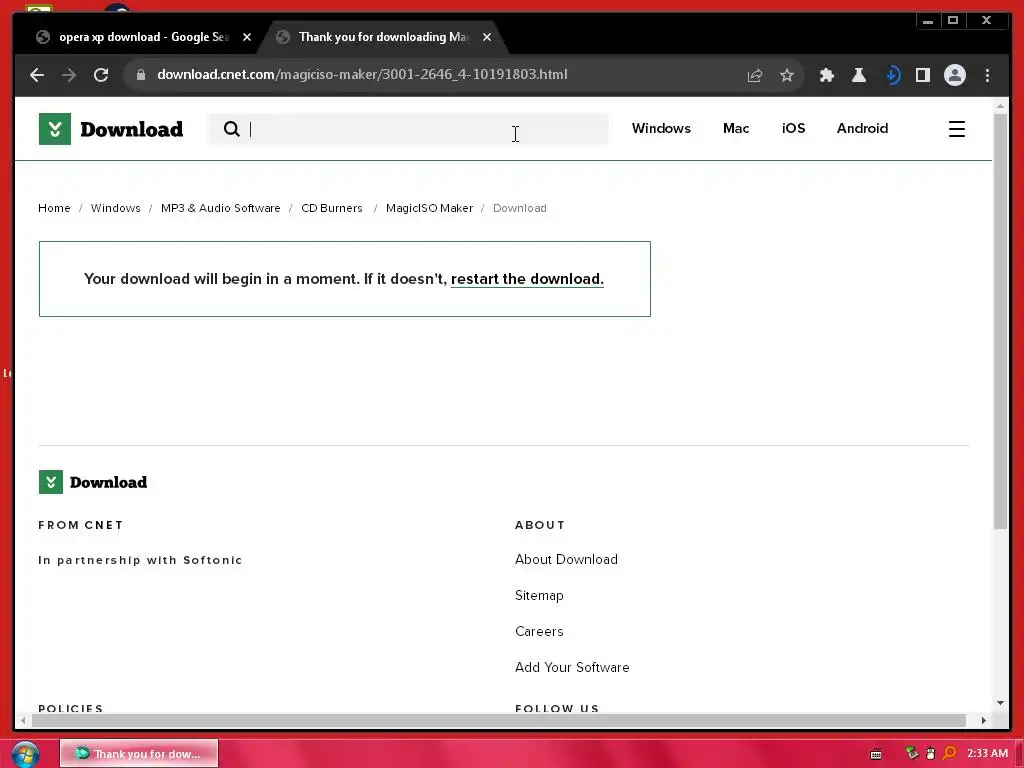Click 'restart the download' link

[x=527, y=279]
